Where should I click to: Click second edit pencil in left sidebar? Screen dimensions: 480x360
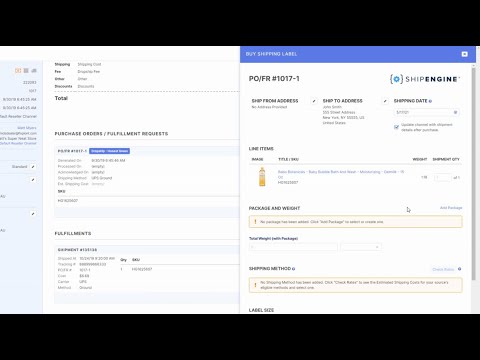[33, 180]
